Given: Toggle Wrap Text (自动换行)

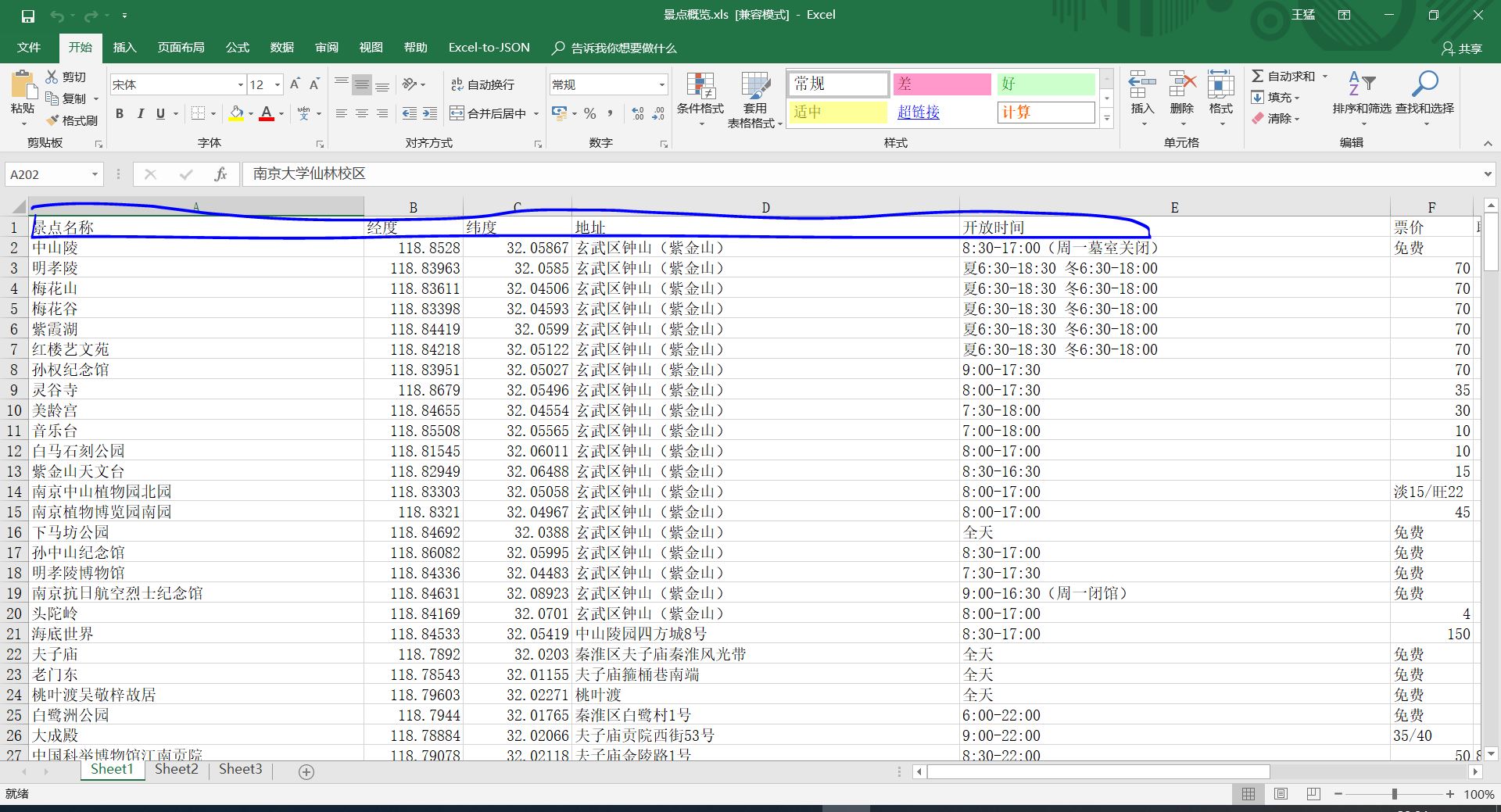Looking at the screenshot, I should point(482,84).
